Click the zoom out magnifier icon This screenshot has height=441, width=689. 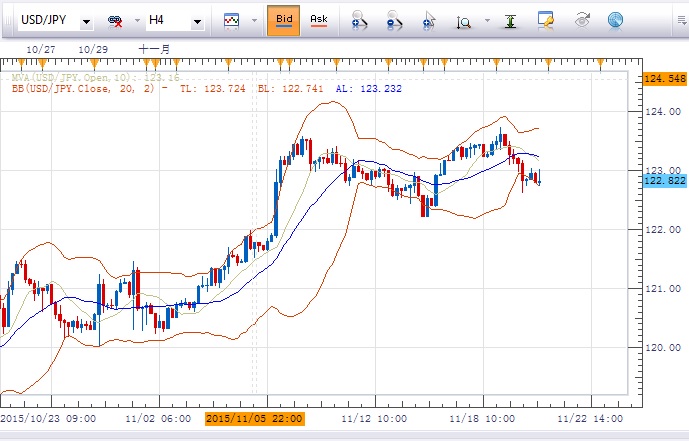(x=395, y=20)
